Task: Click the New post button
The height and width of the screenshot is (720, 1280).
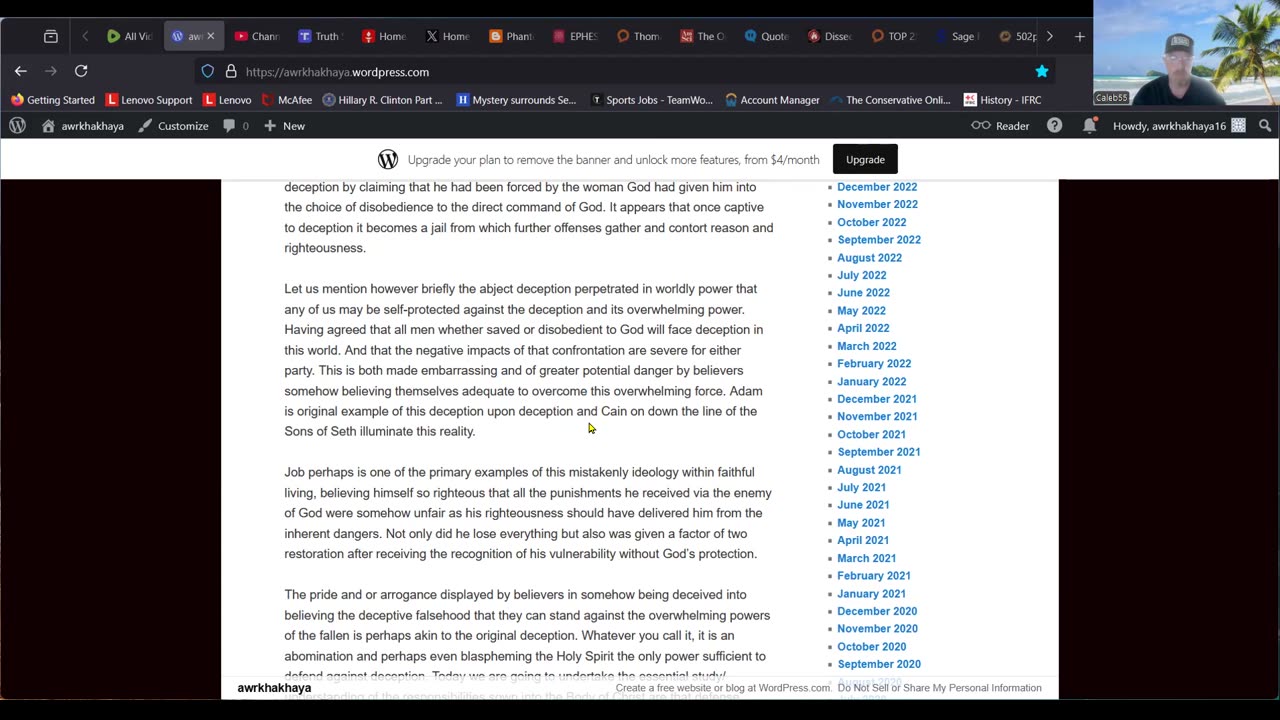Action: (284, 126)
